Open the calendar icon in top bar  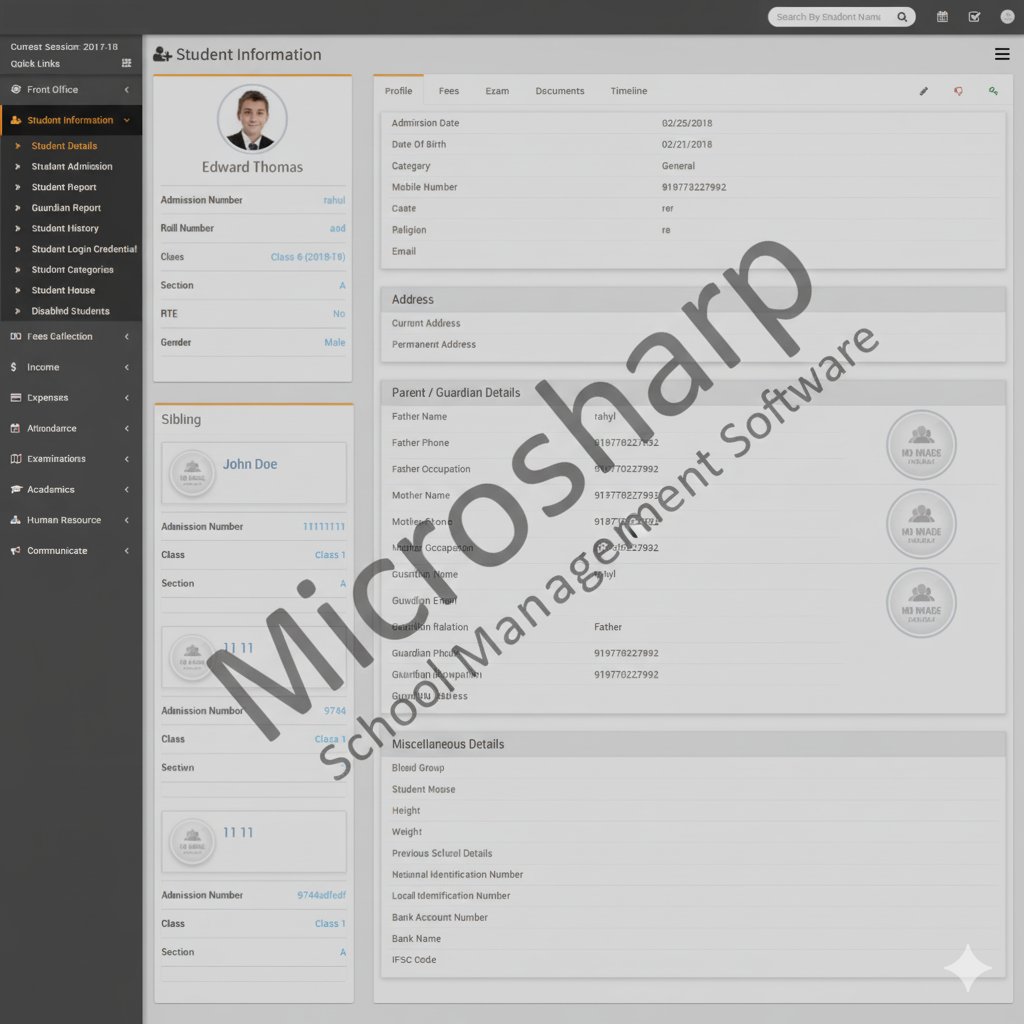tap(942, 17)
